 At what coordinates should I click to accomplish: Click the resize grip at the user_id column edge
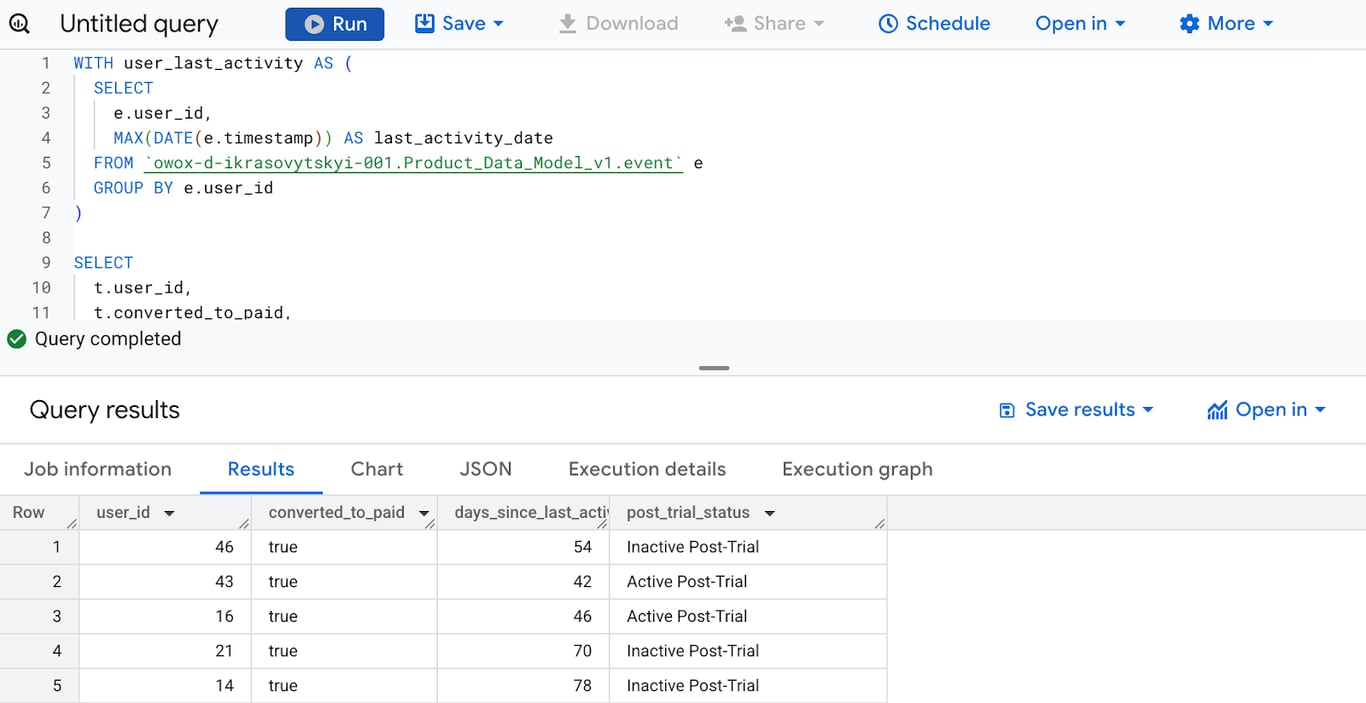coord(244,523)
